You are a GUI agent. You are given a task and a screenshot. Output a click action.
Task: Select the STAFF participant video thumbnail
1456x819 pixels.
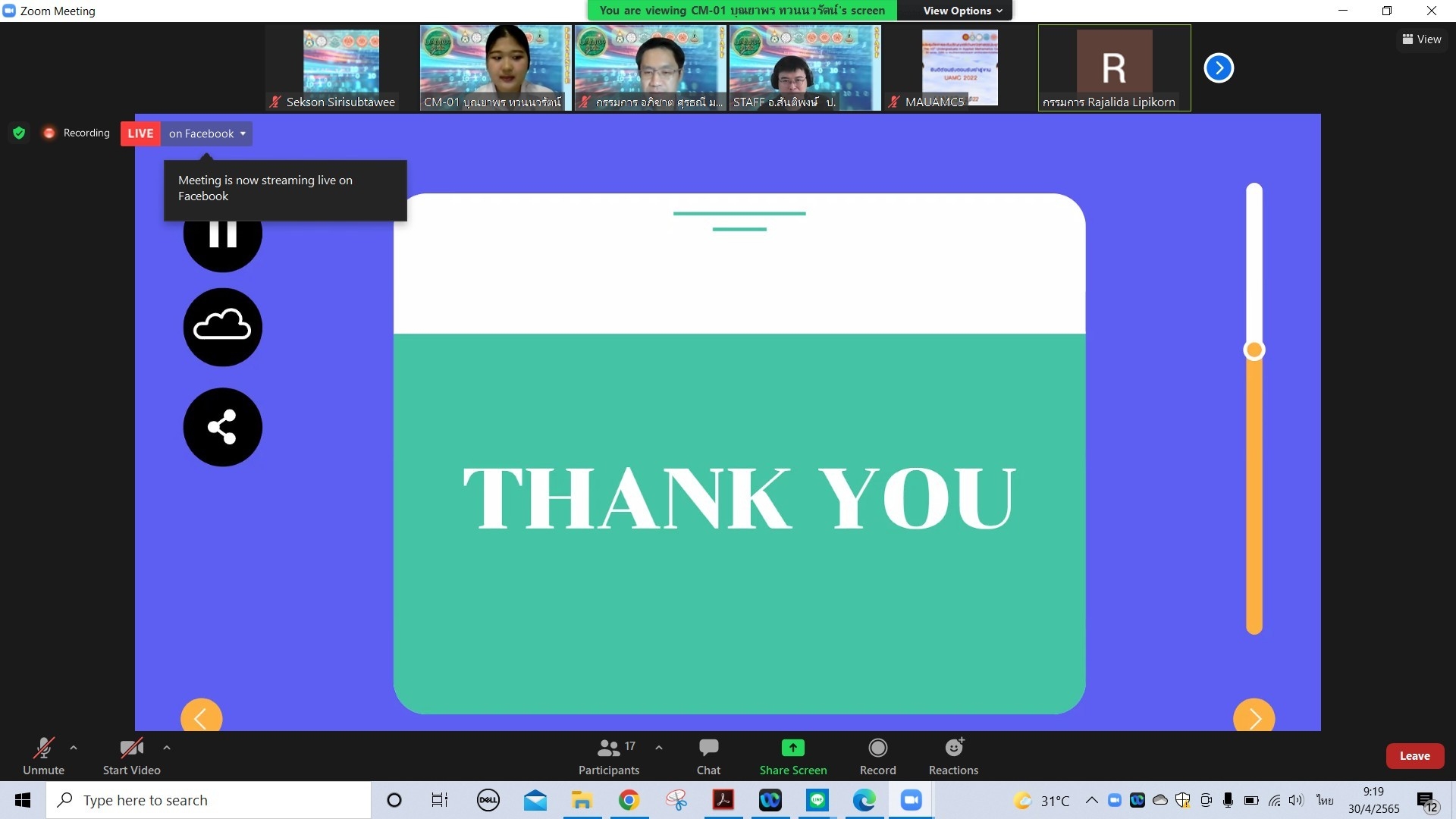(805, 68)
